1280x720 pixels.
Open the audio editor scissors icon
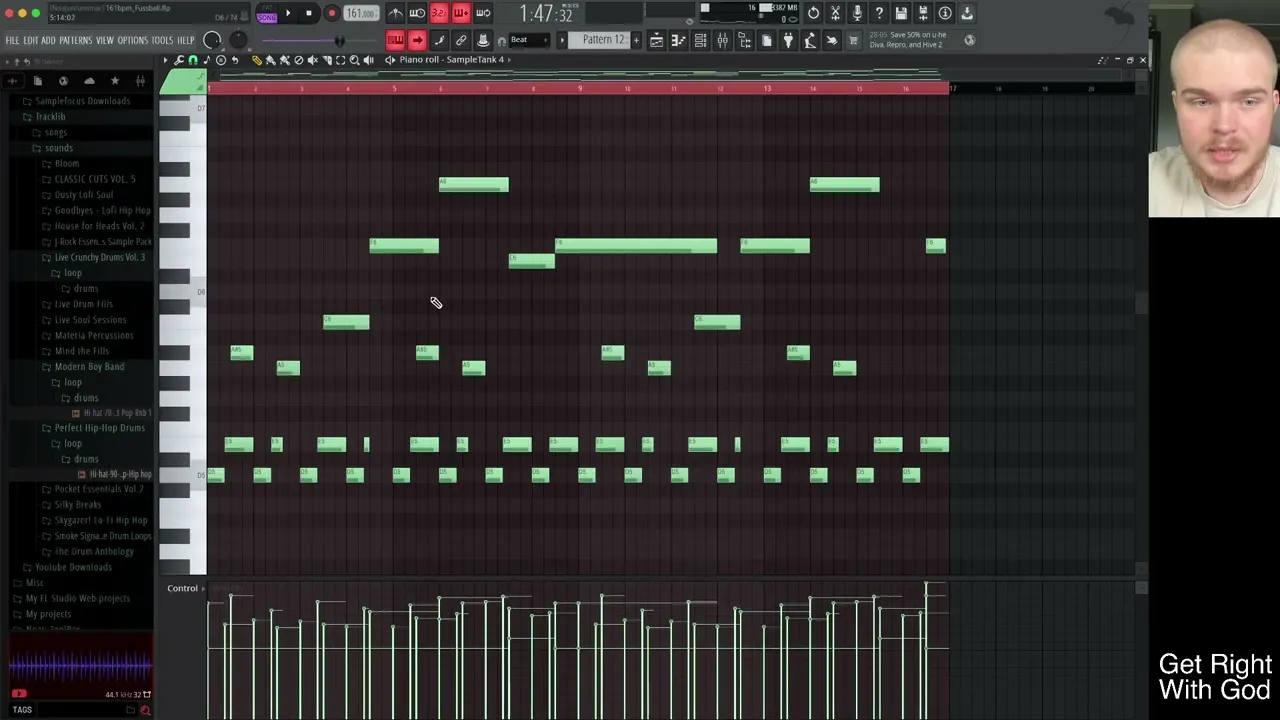(835, 13)
